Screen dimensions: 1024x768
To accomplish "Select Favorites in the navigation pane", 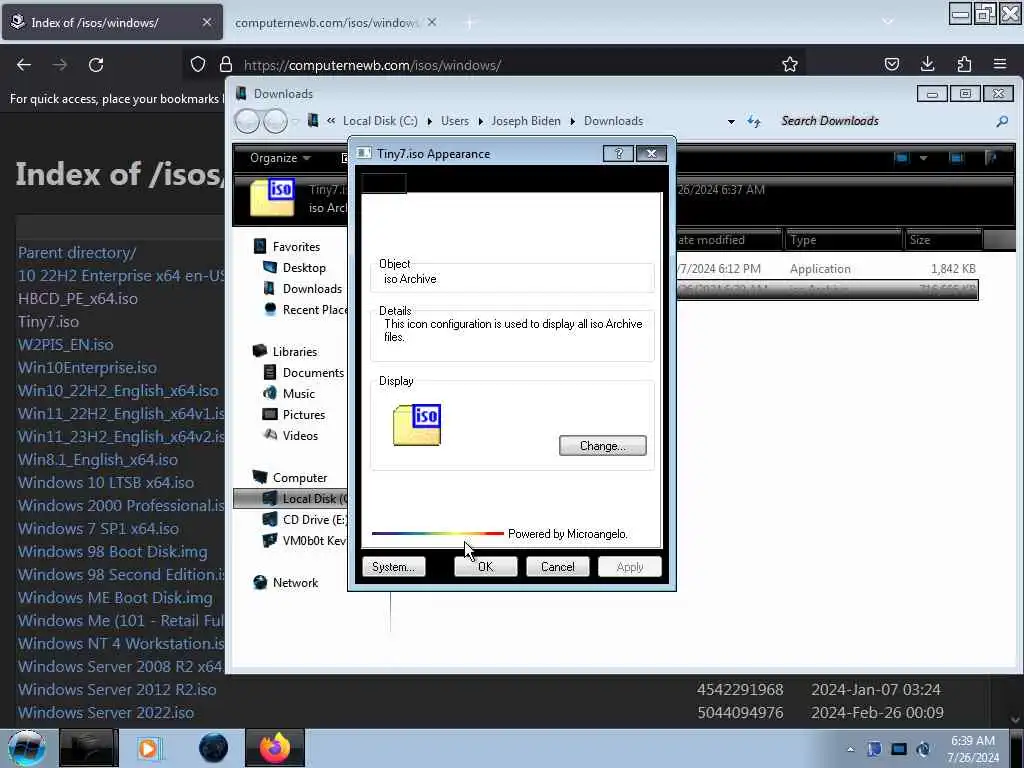I will pyautogui.click(x=296, y=247).
